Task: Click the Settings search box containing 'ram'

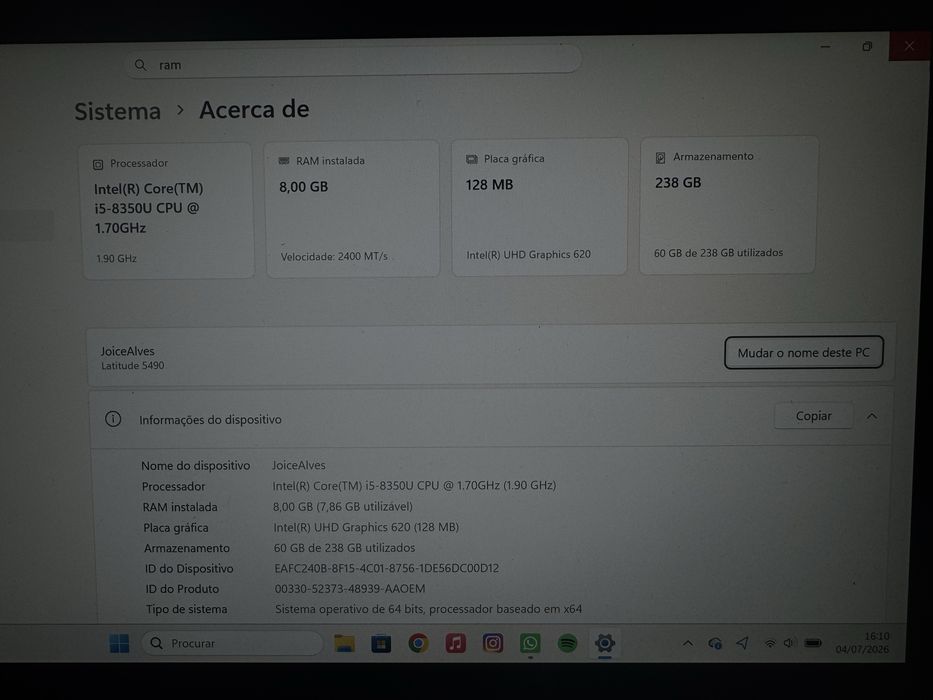Action: (x=353, y=62)
